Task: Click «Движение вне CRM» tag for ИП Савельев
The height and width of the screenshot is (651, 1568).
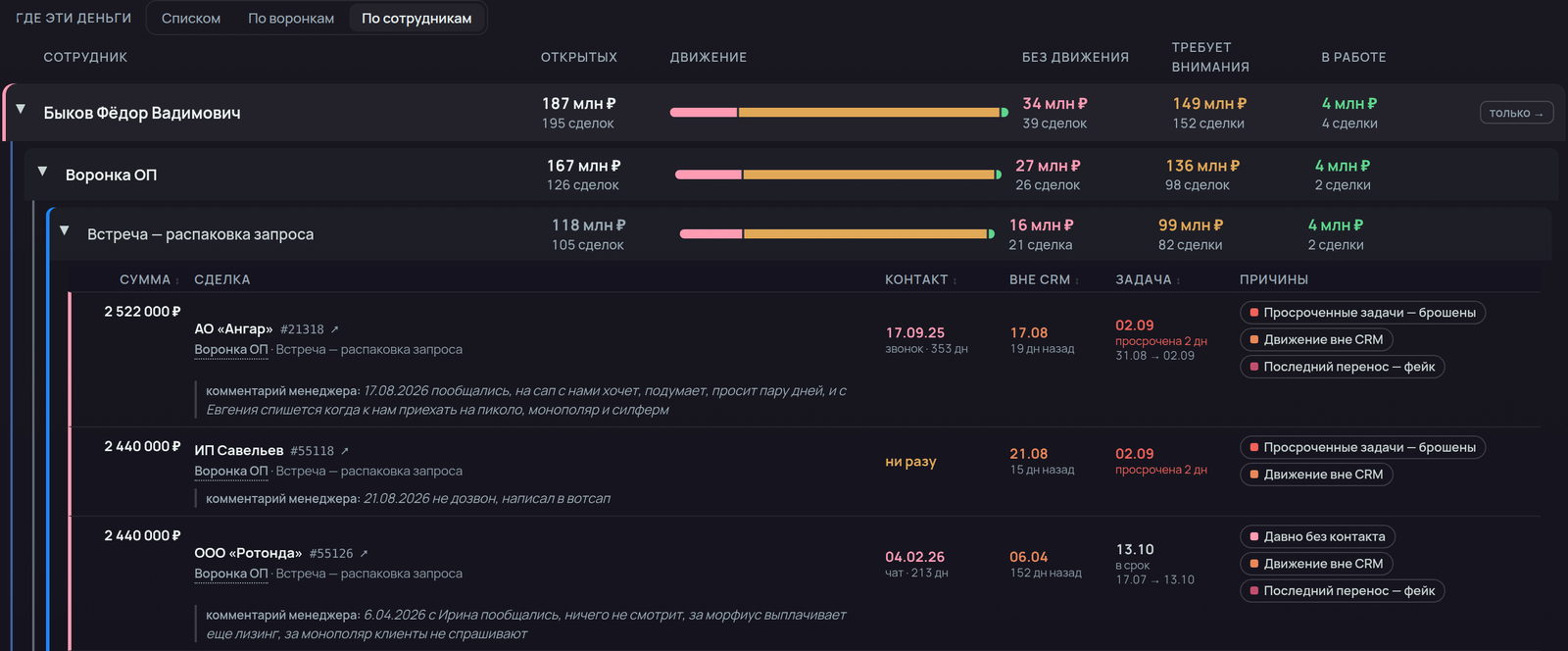Action: coord(1316,476)
